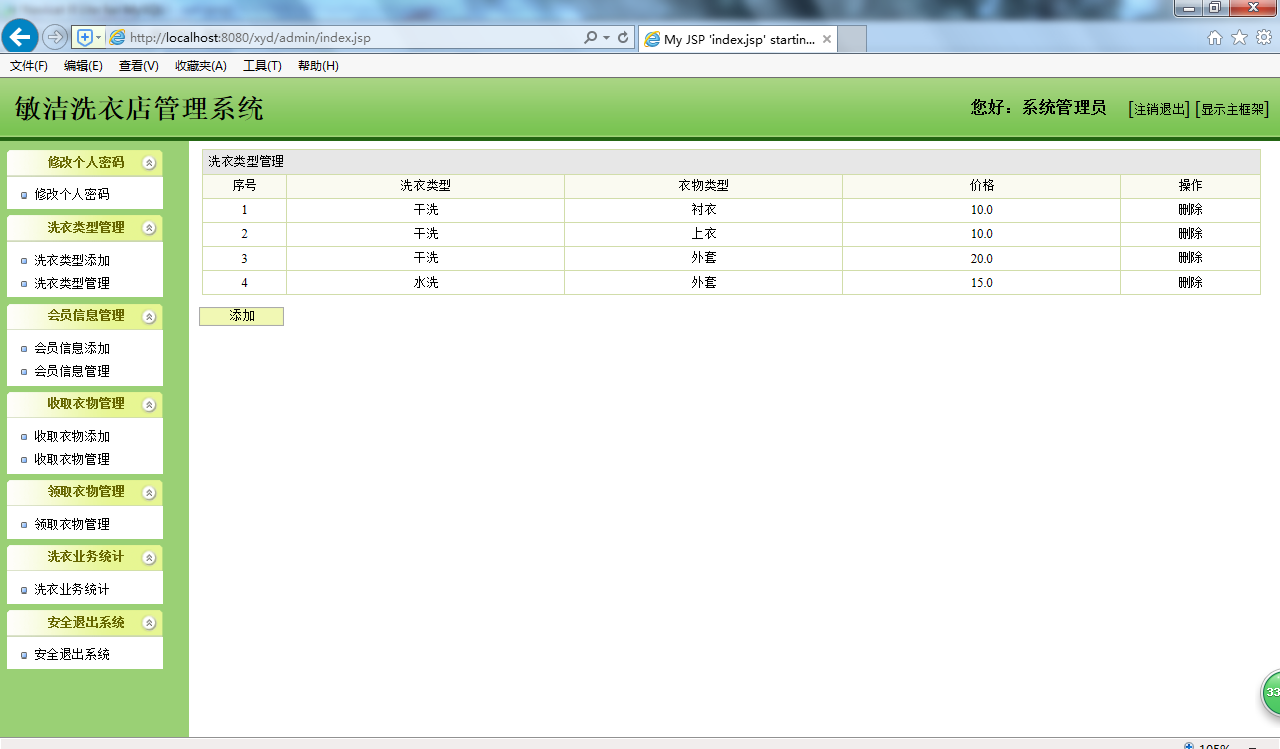This screenshot has width=1280, height=749.
Task: Click the Refresh icon in address bar
Action: click(623, 38)
